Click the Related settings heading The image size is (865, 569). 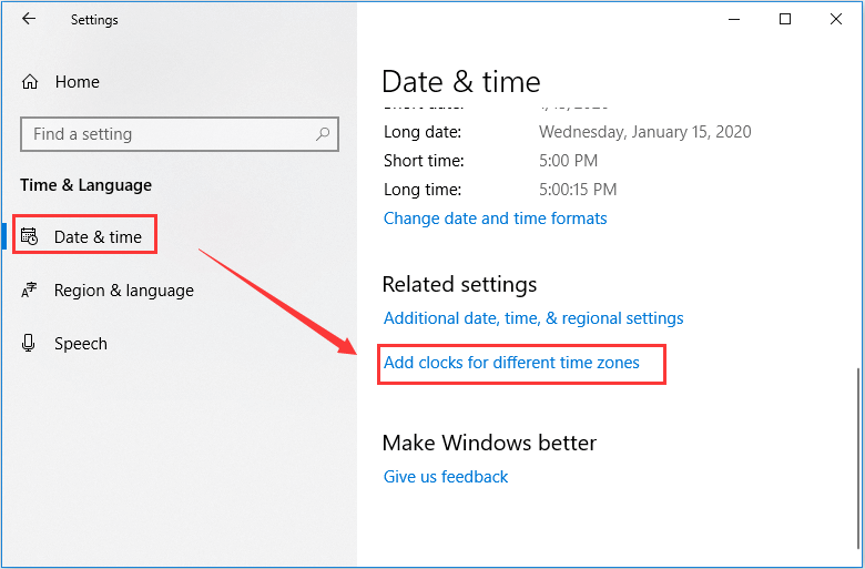pyautogui.click(x=460, y=285)
